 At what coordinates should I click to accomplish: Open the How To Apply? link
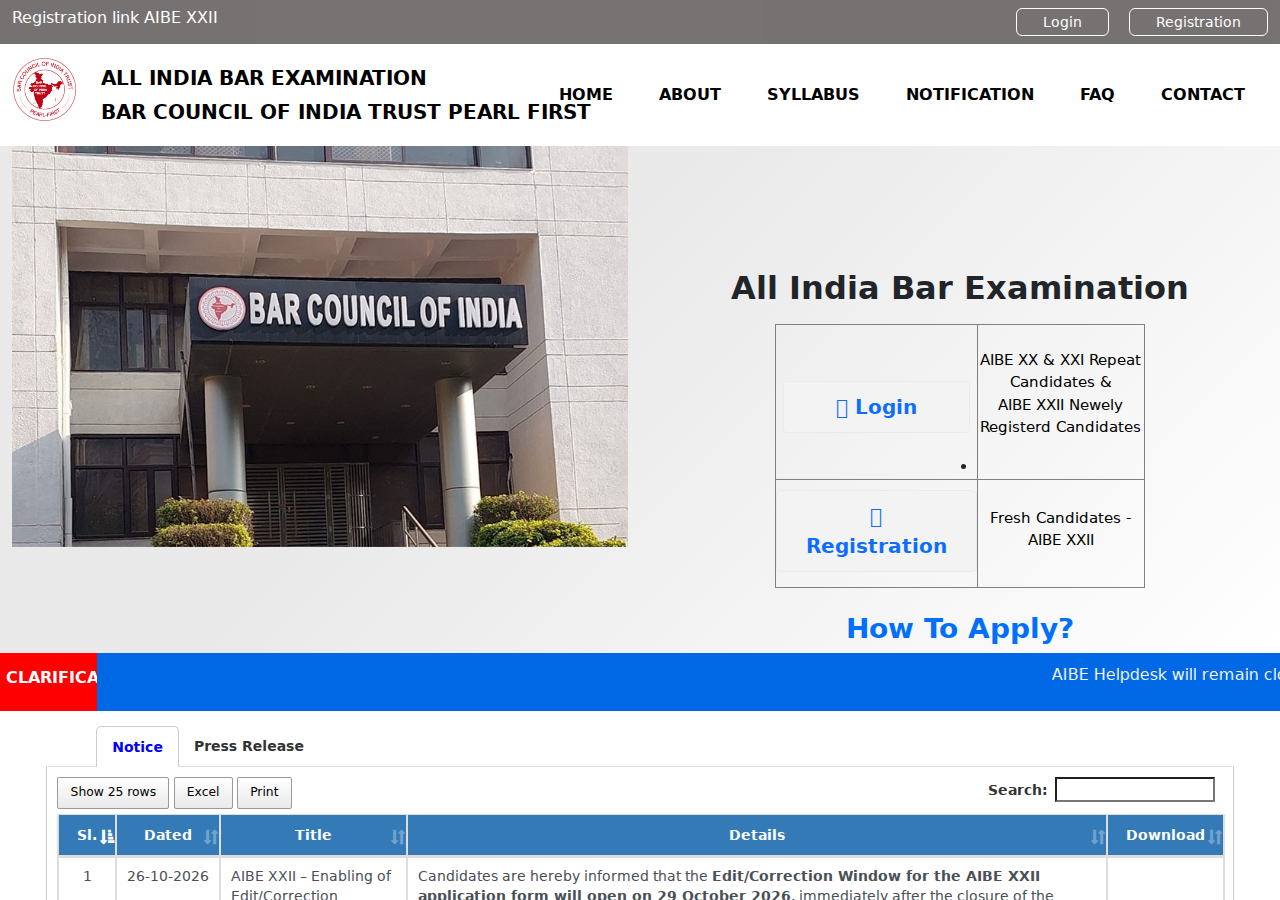point(960,628)
